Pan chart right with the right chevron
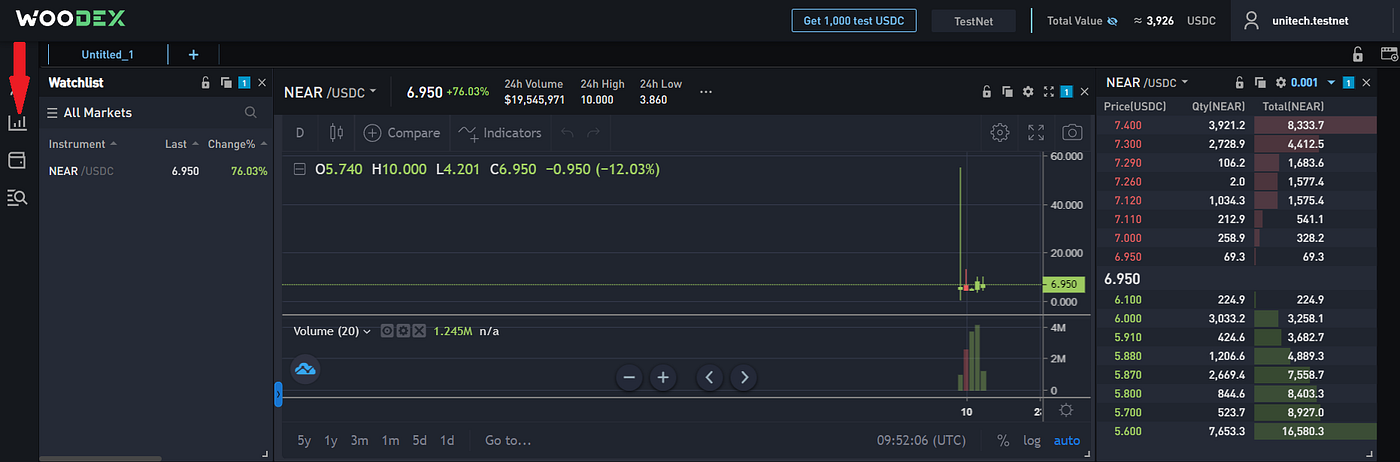The height and width of the screenshot is (462, 1400). tap(742, 378)
